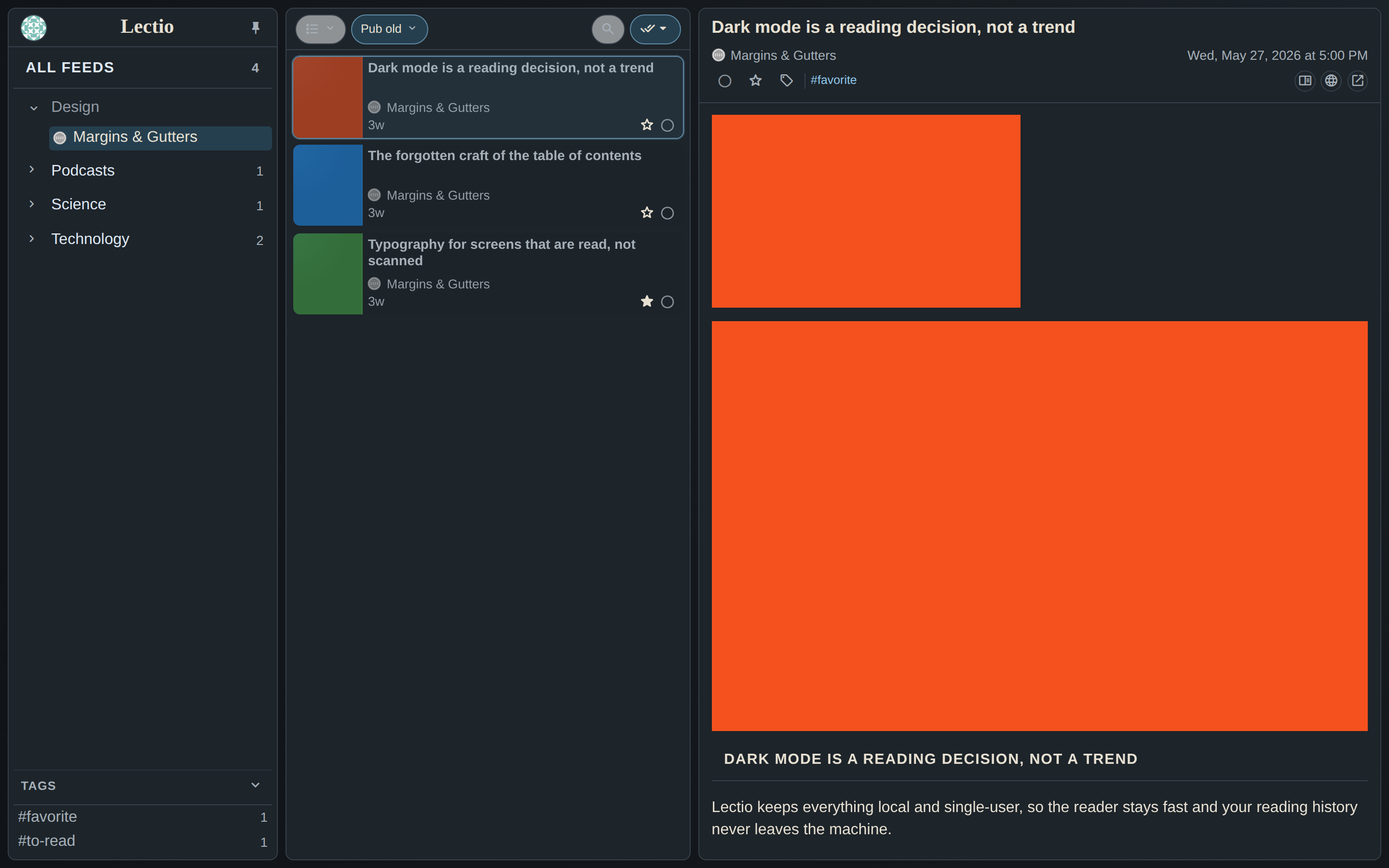Open the Pub old sort dropdown
The image size is (1389, 868).
(389, 29)
